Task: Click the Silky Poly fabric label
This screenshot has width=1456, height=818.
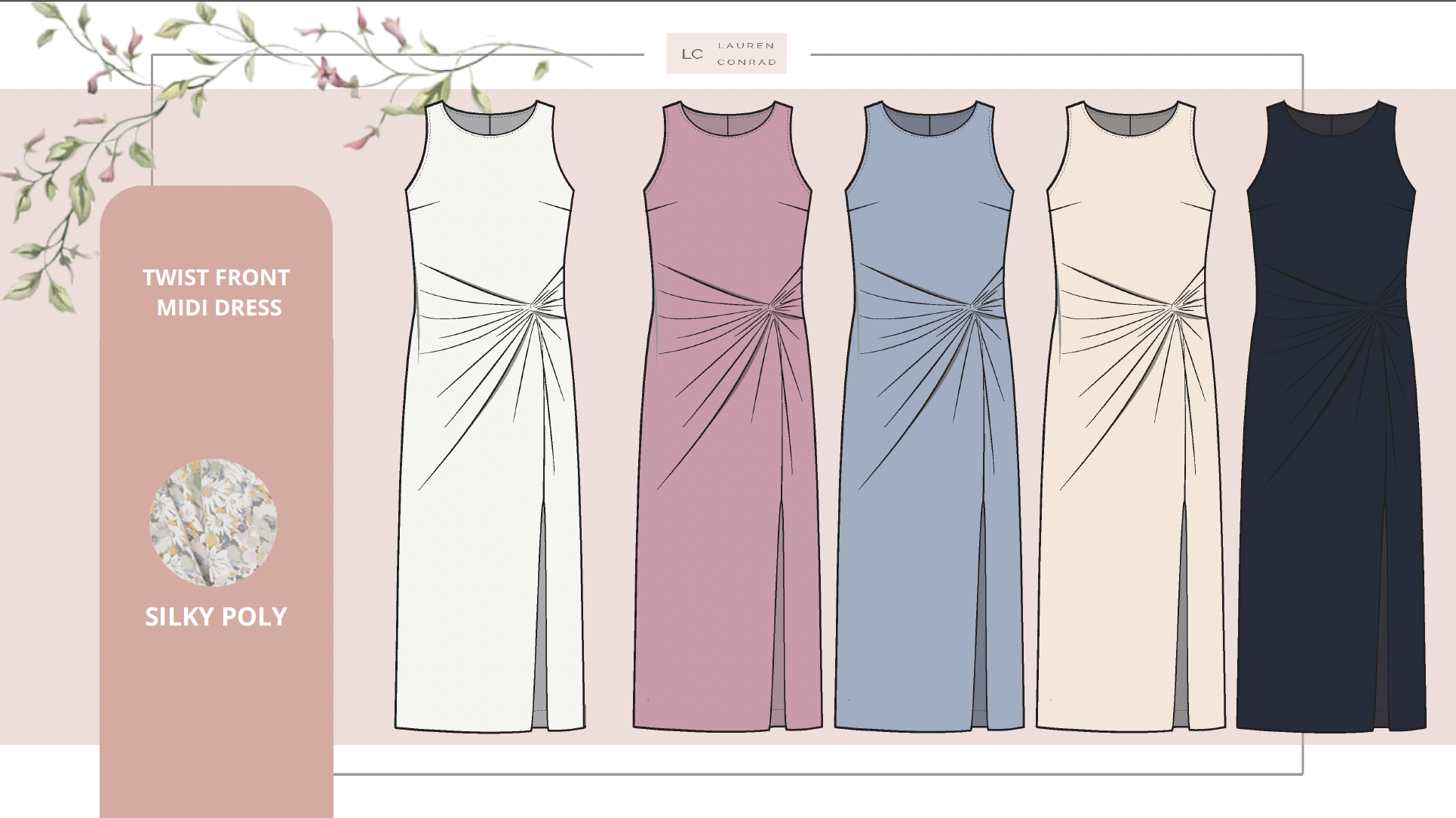Action: pos(217,617)
